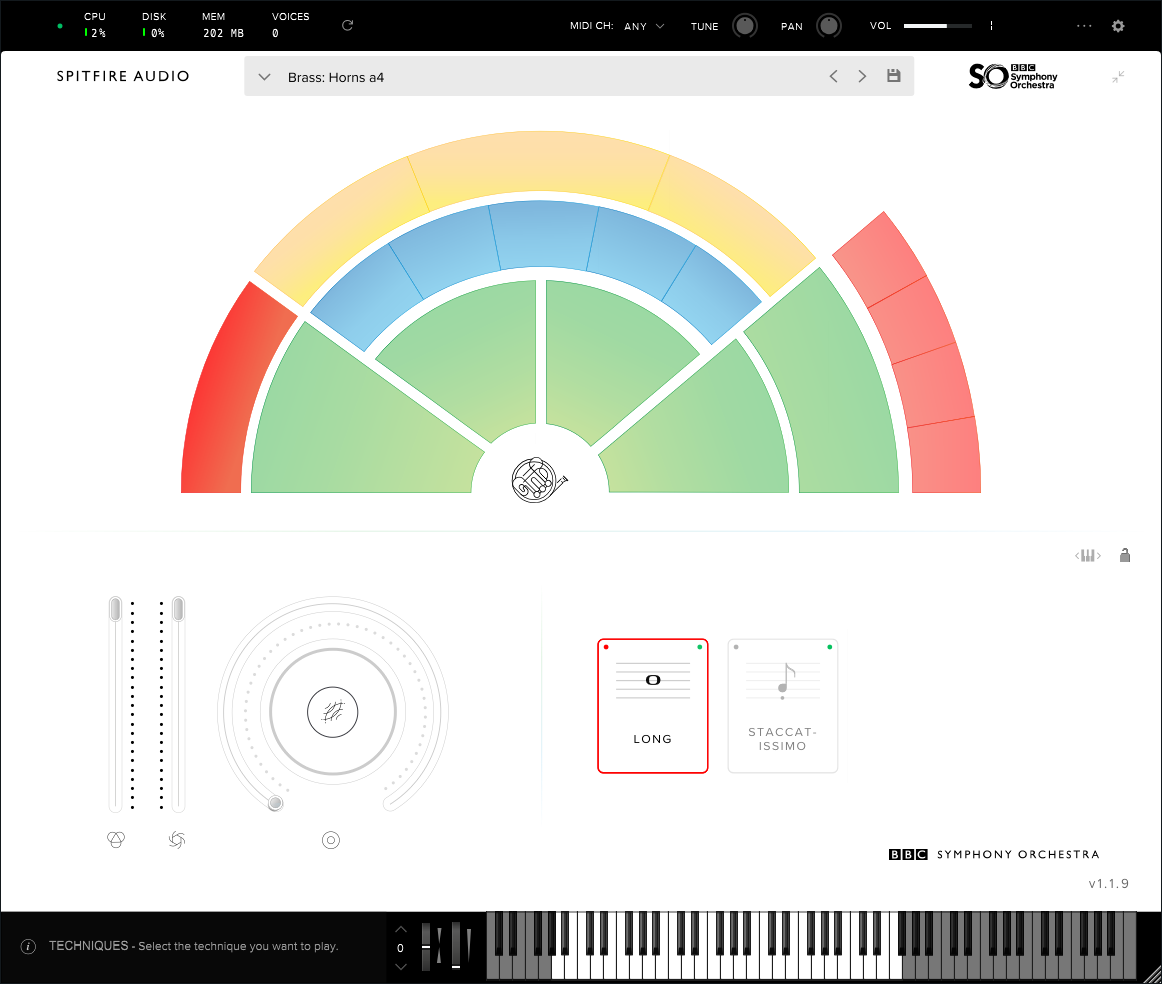Open the MIDI channel ANY dropdown
1162x984 pixels.
pyautogui.click(x=644, y=27)
